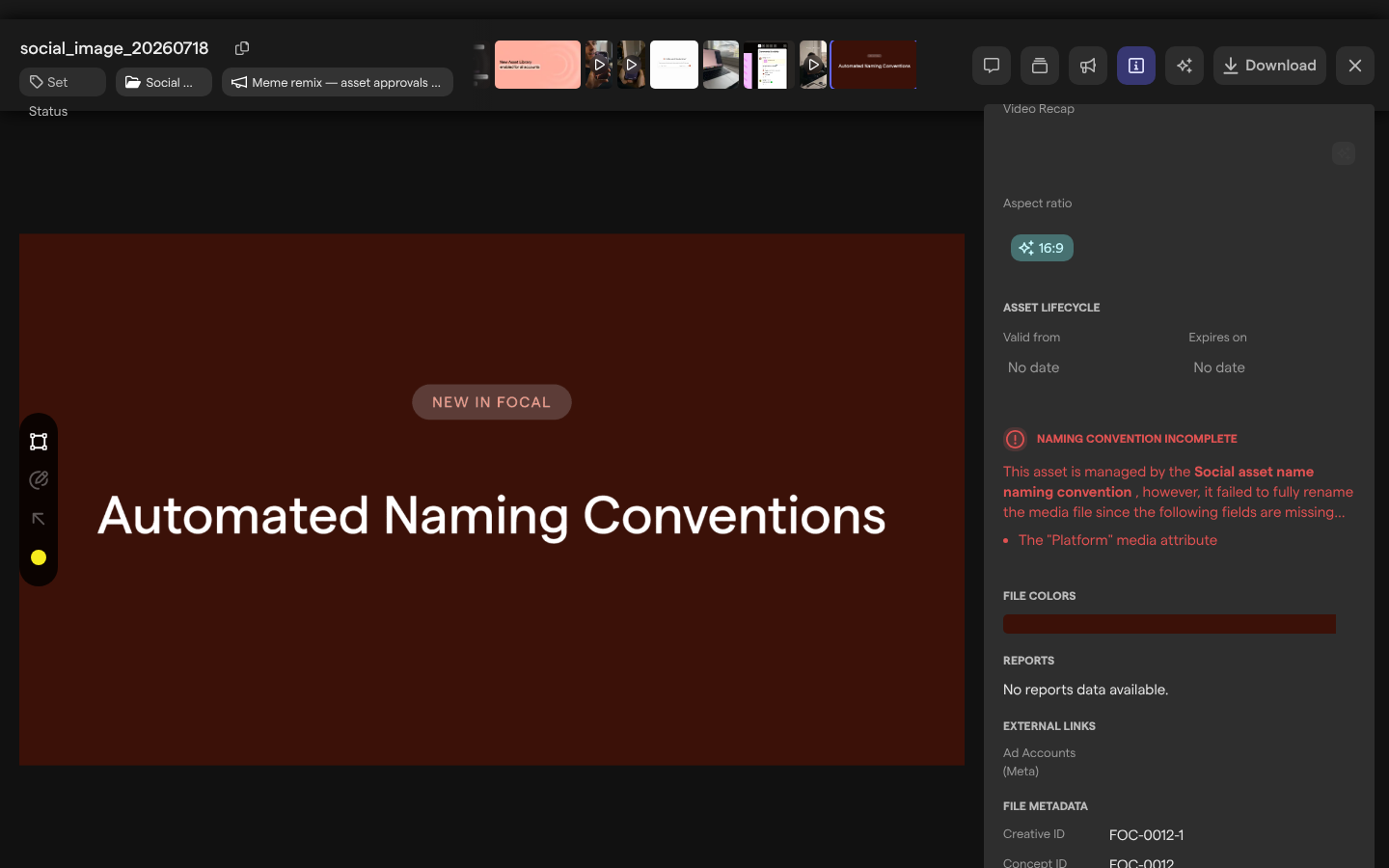1389x868 pixels.
Task: Open the megaphone campaigns icon
Action: click(1088, 66)
